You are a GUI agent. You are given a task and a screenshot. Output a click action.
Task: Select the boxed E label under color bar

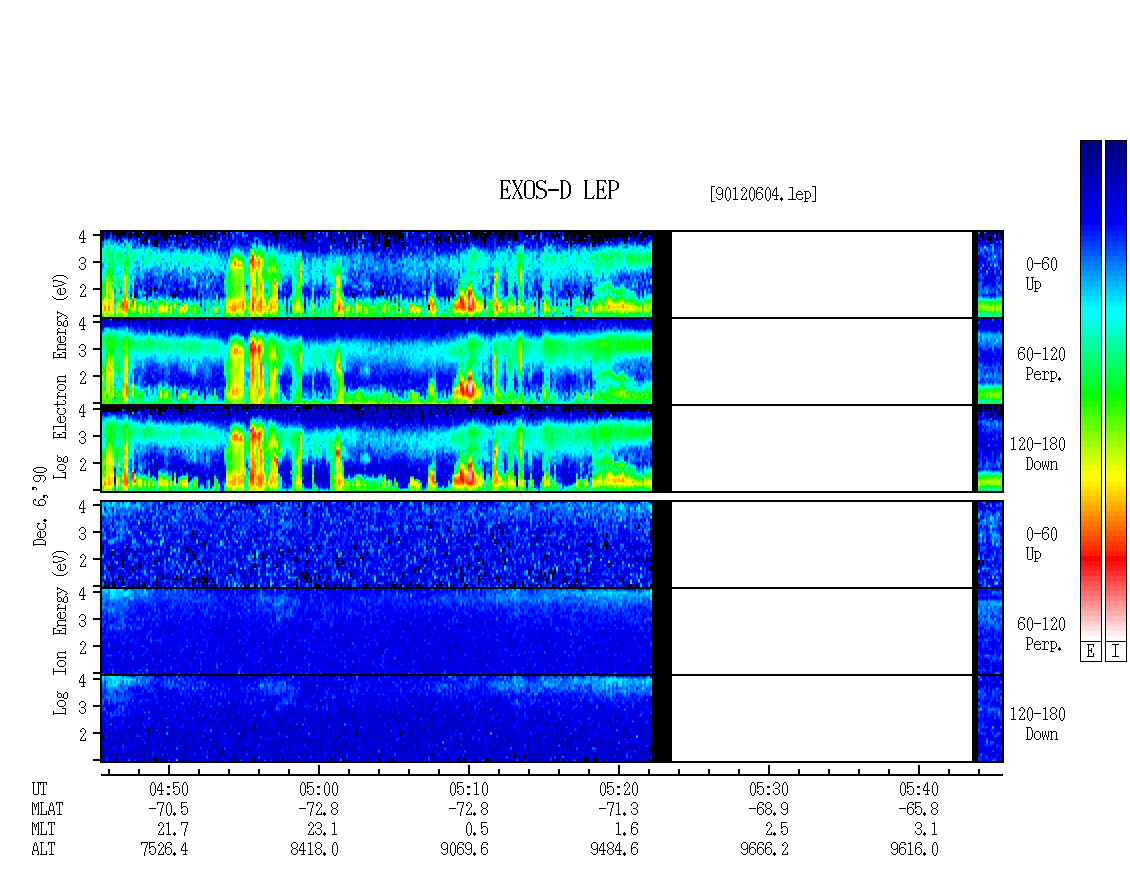coord(1090,651)
